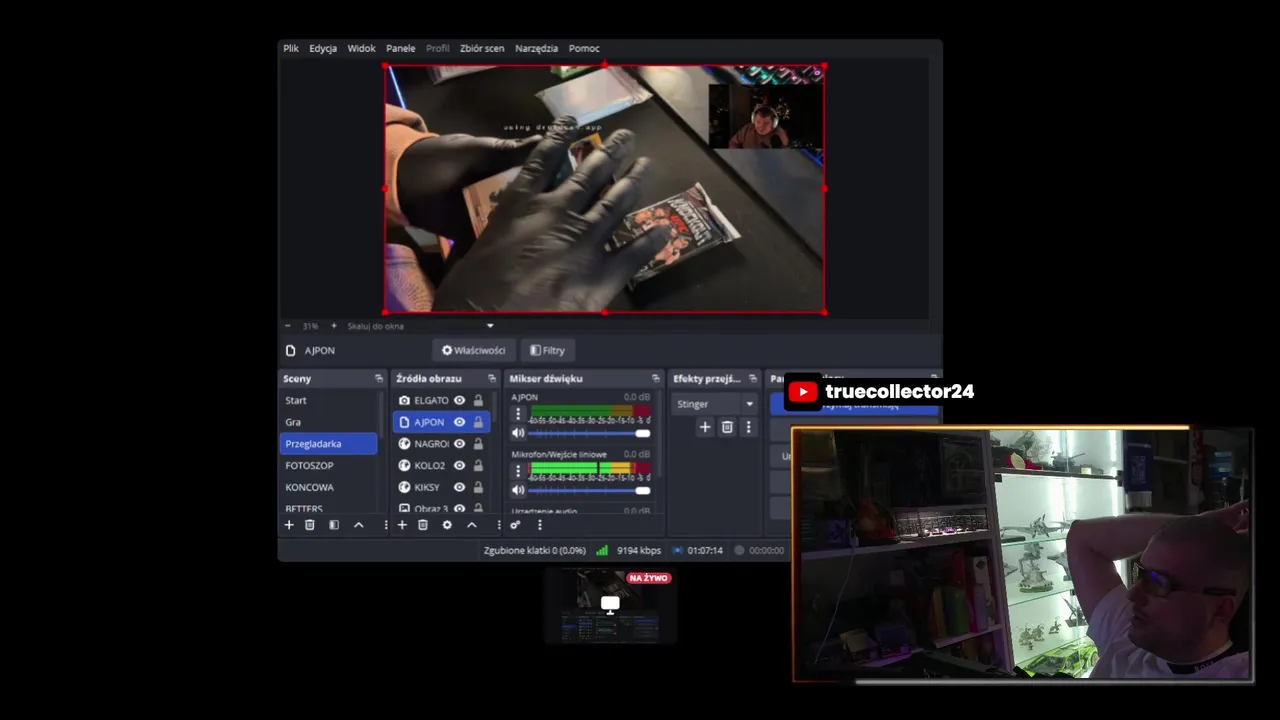This screenshot has width=1280, height=720.
Task: Open the Plik menu
Action: 291,48
